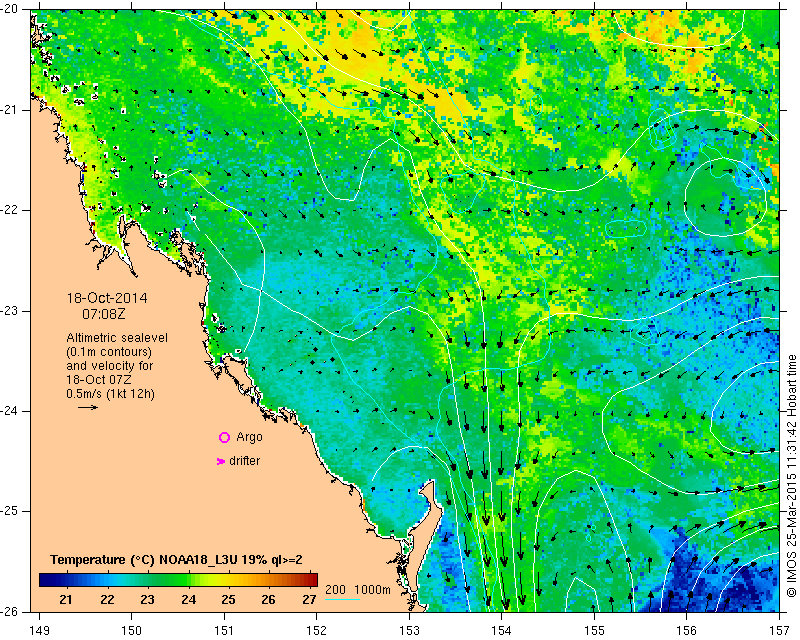Click the text '(0.1m contours)'
The height and width of the screenshot is (640, 800).
(x=109, y=352)
